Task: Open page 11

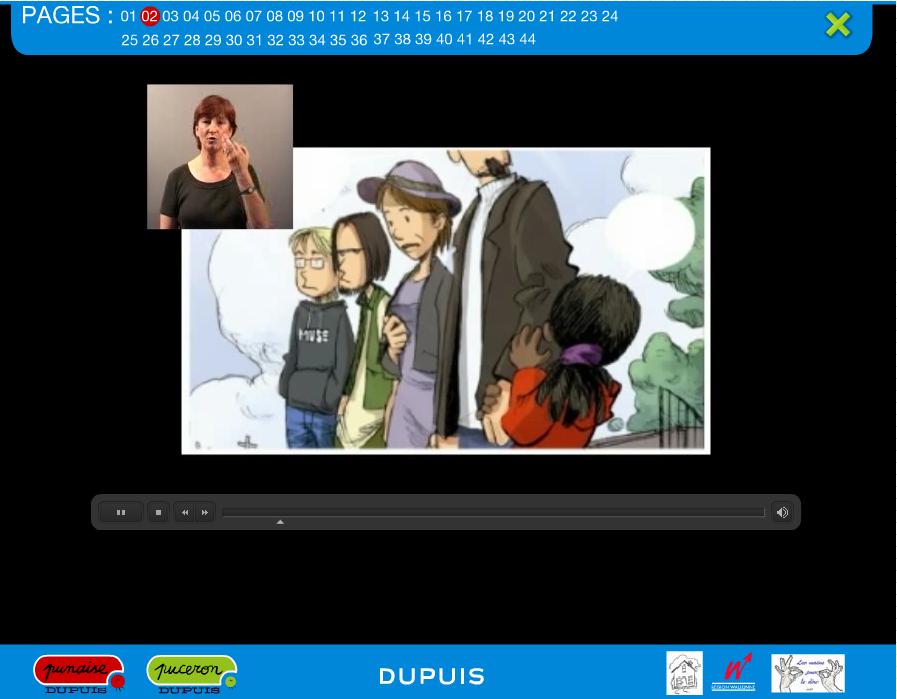Action: [337, 16]
